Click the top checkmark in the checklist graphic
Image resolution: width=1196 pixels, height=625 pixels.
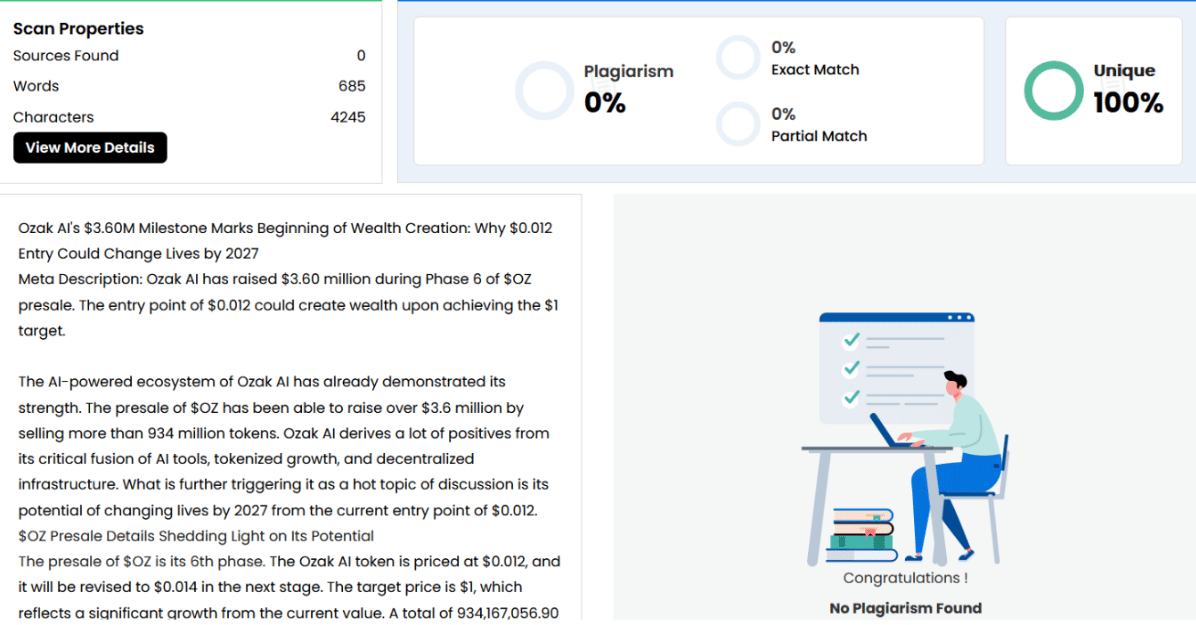tap(851, 340)
